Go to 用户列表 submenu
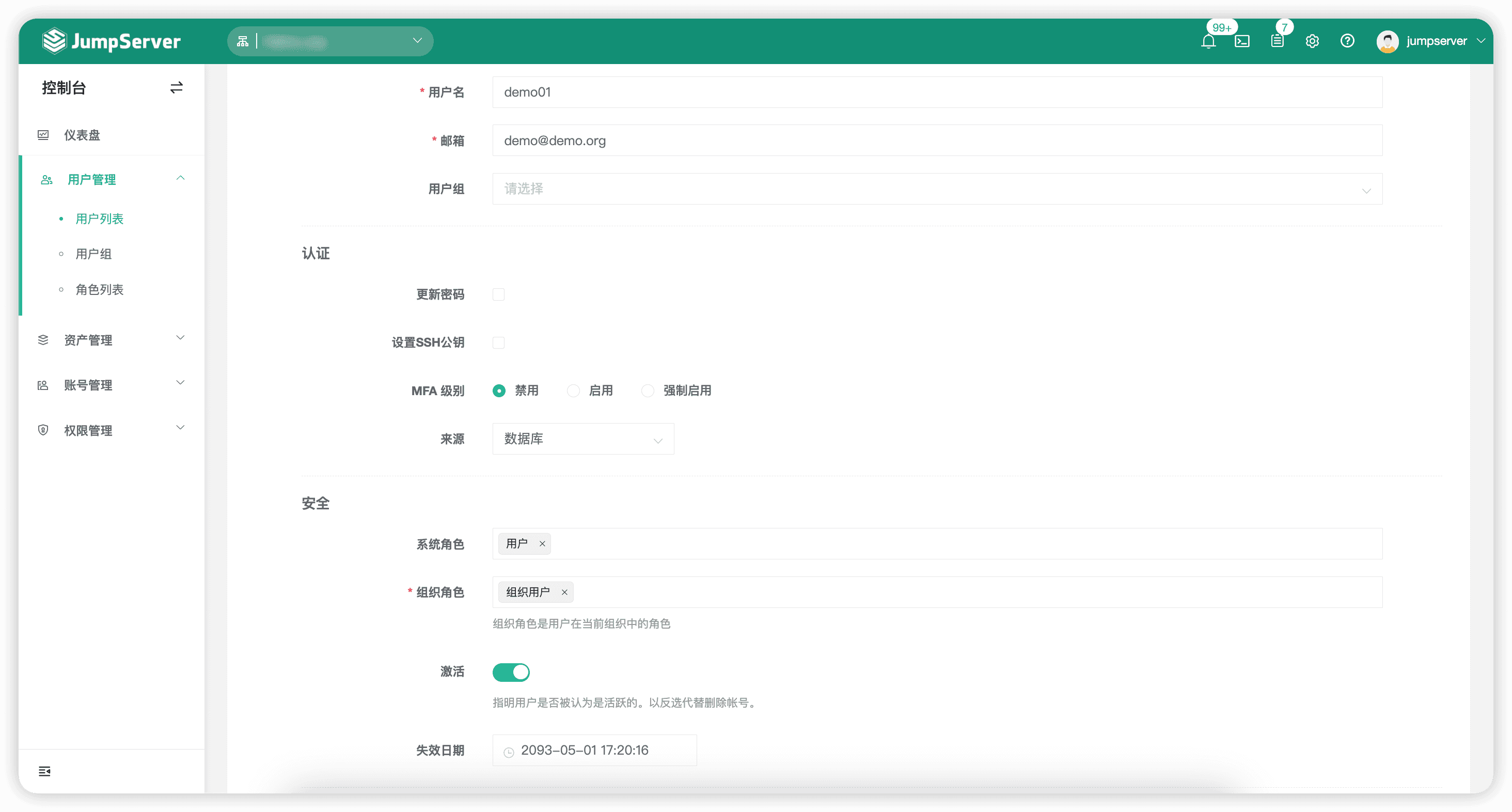Viewport: 1512px width, 812px height. [x=99, y=219]
